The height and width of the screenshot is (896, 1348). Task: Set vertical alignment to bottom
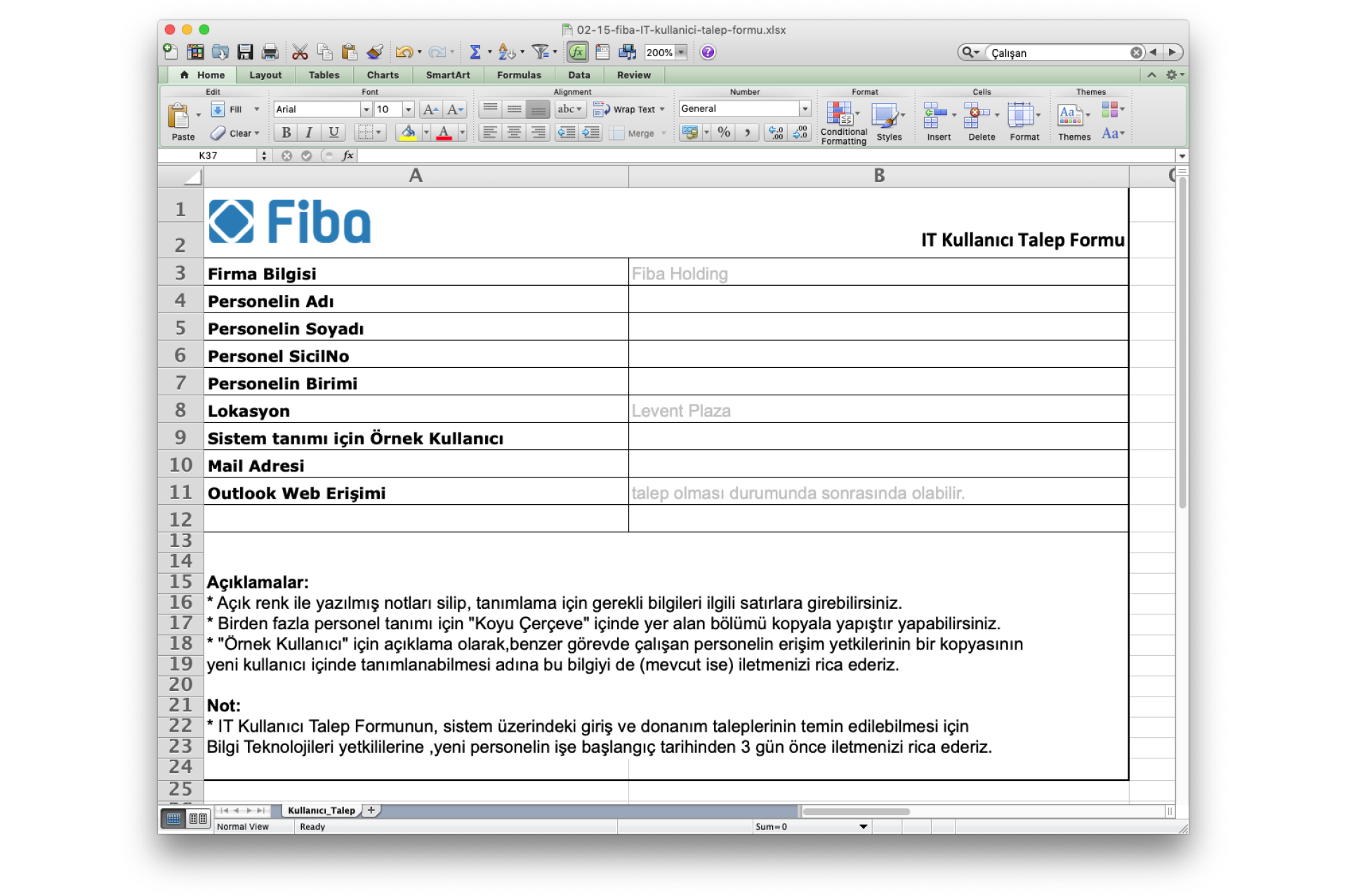pos(538,109)
